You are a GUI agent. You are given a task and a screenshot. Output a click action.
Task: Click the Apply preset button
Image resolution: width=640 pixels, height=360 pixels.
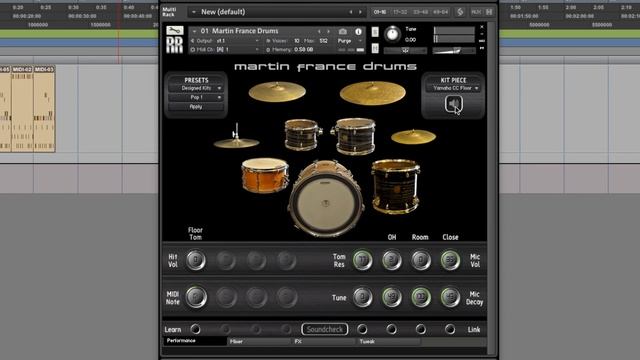(196, 107)
